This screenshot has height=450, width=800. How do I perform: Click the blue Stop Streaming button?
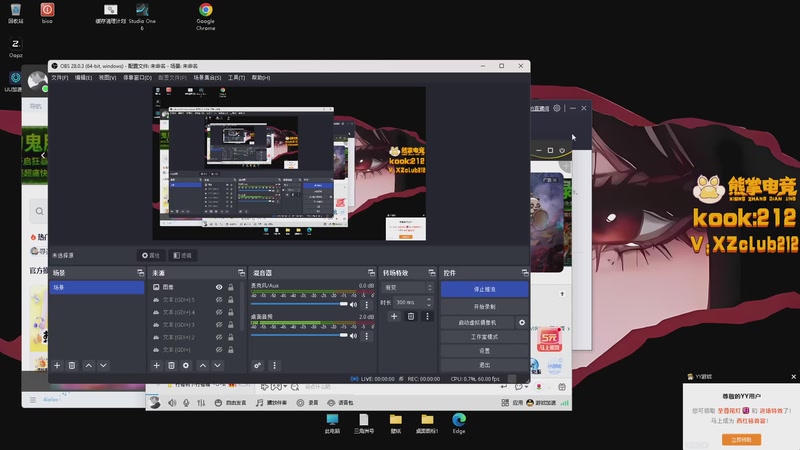pos(484,289)
